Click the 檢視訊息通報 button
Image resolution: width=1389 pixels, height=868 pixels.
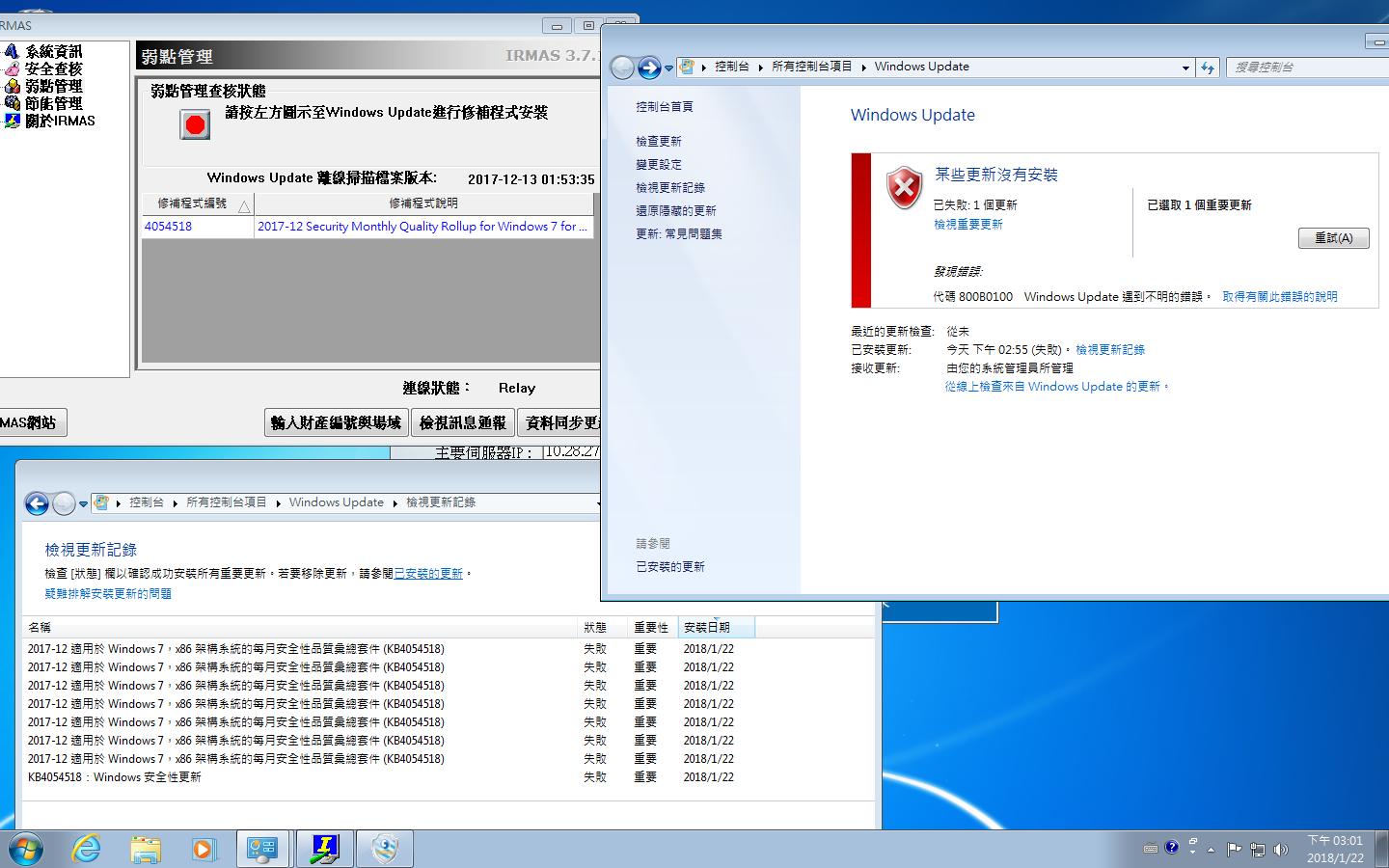coord(463,422)
